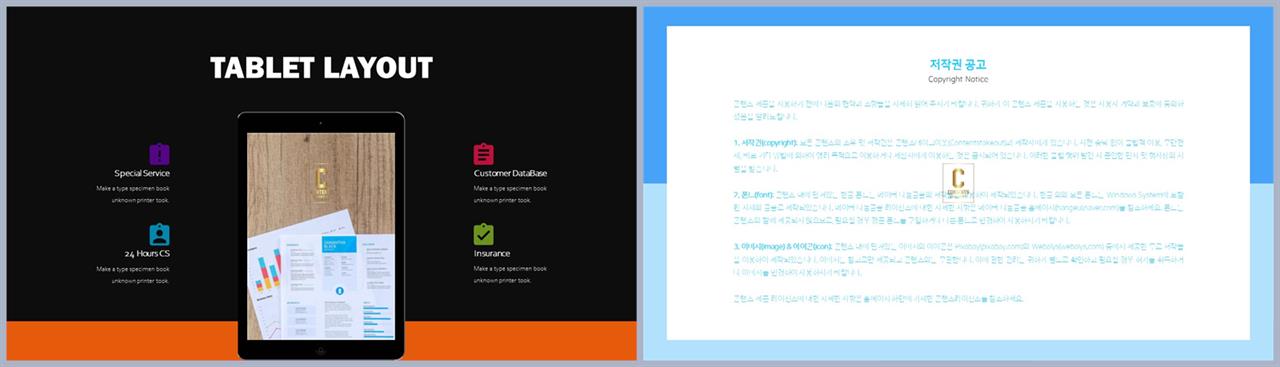The width and height of the screenshot is (1280, 367).
Task: Click the 3. 이미지(image) & 아이콘(icon) paragraph
Action: [x=958, y=258]
